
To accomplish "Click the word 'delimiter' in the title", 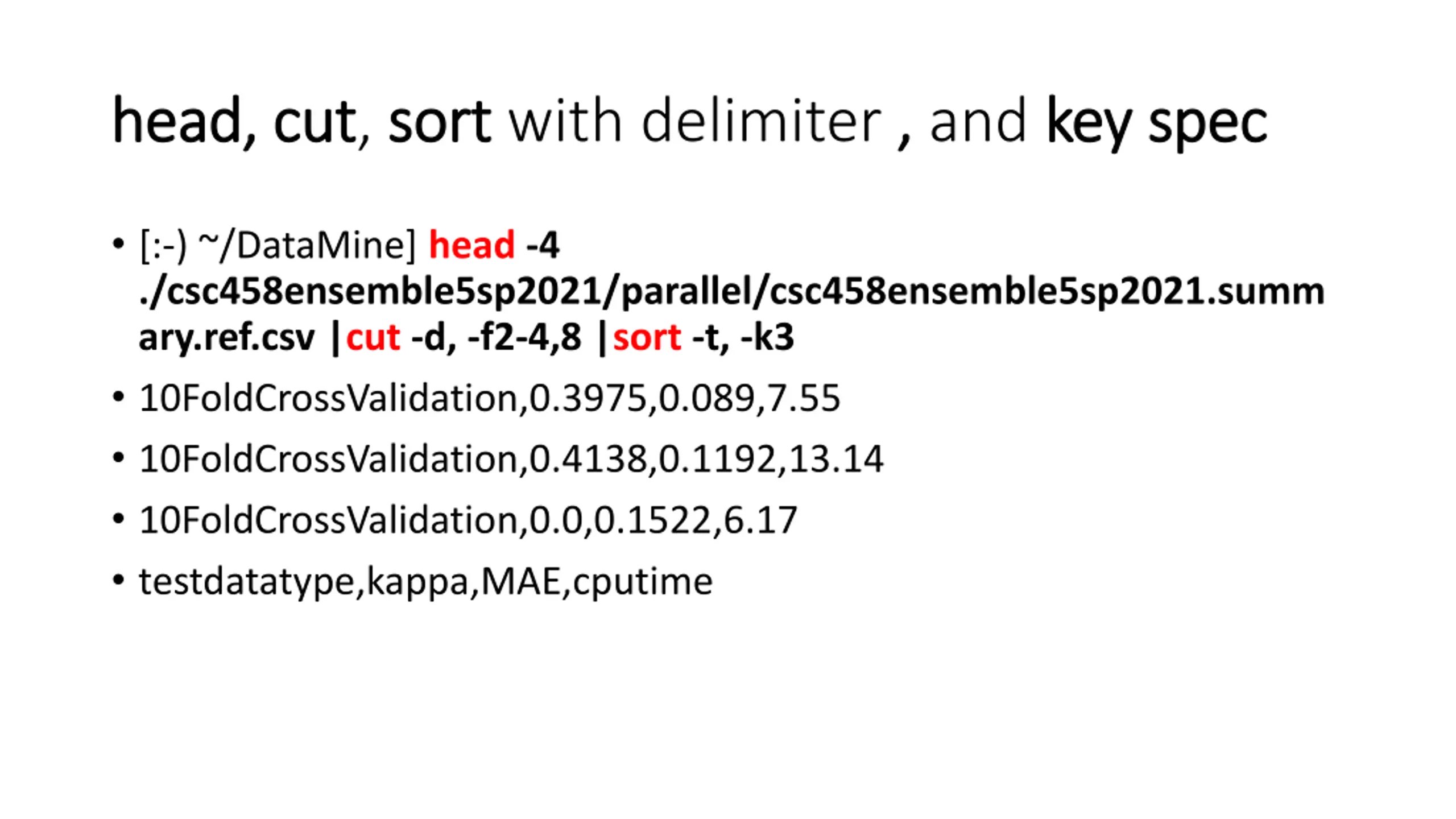I will (762, 121).
